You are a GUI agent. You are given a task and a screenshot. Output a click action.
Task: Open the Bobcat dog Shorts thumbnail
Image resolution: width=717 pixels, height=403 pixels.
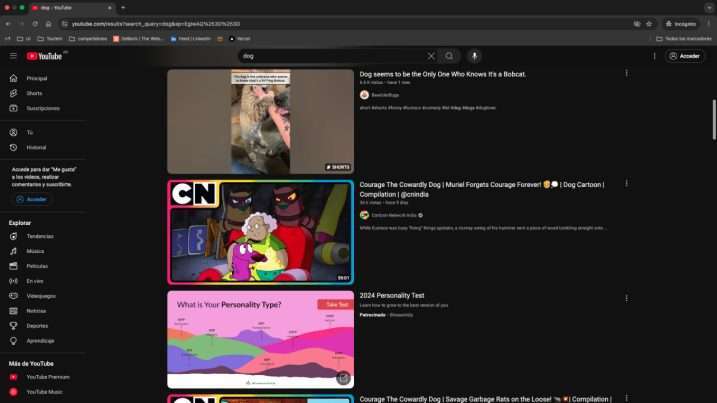click(260, 121)
